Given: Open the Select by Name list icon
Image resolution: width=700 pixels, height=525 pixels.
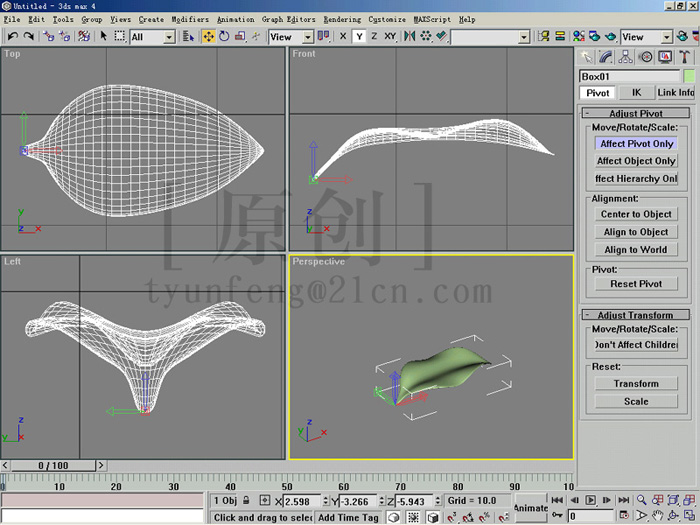Looking at the screenshot, I should point(188,37).
